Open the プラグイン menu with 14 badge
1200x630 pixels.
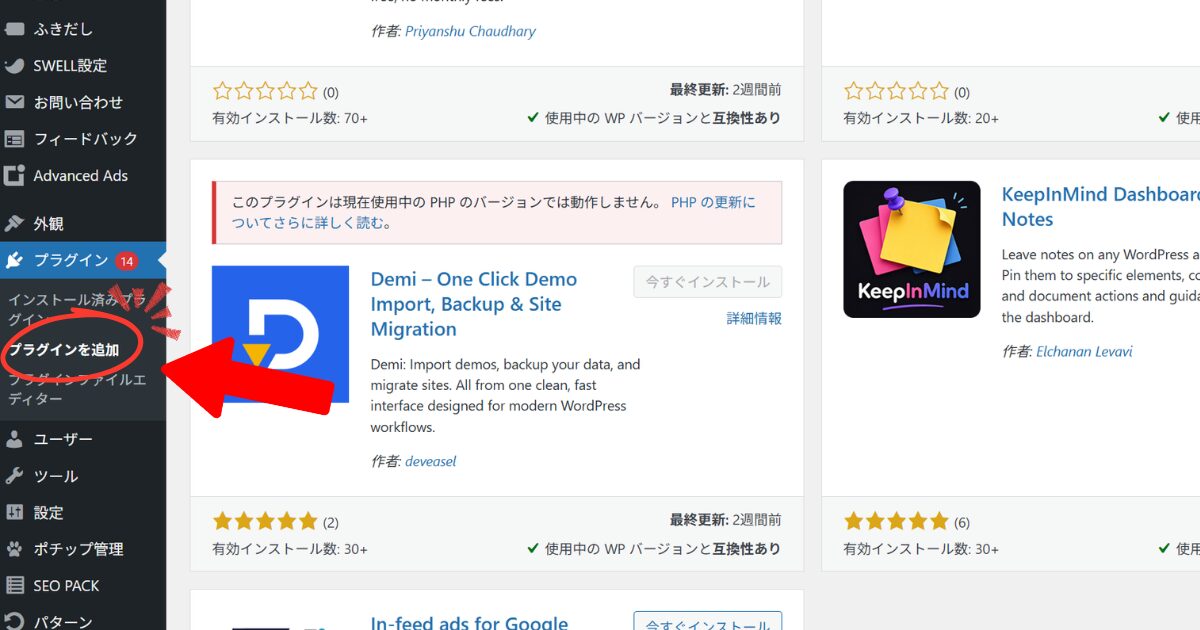click(70, 260)
